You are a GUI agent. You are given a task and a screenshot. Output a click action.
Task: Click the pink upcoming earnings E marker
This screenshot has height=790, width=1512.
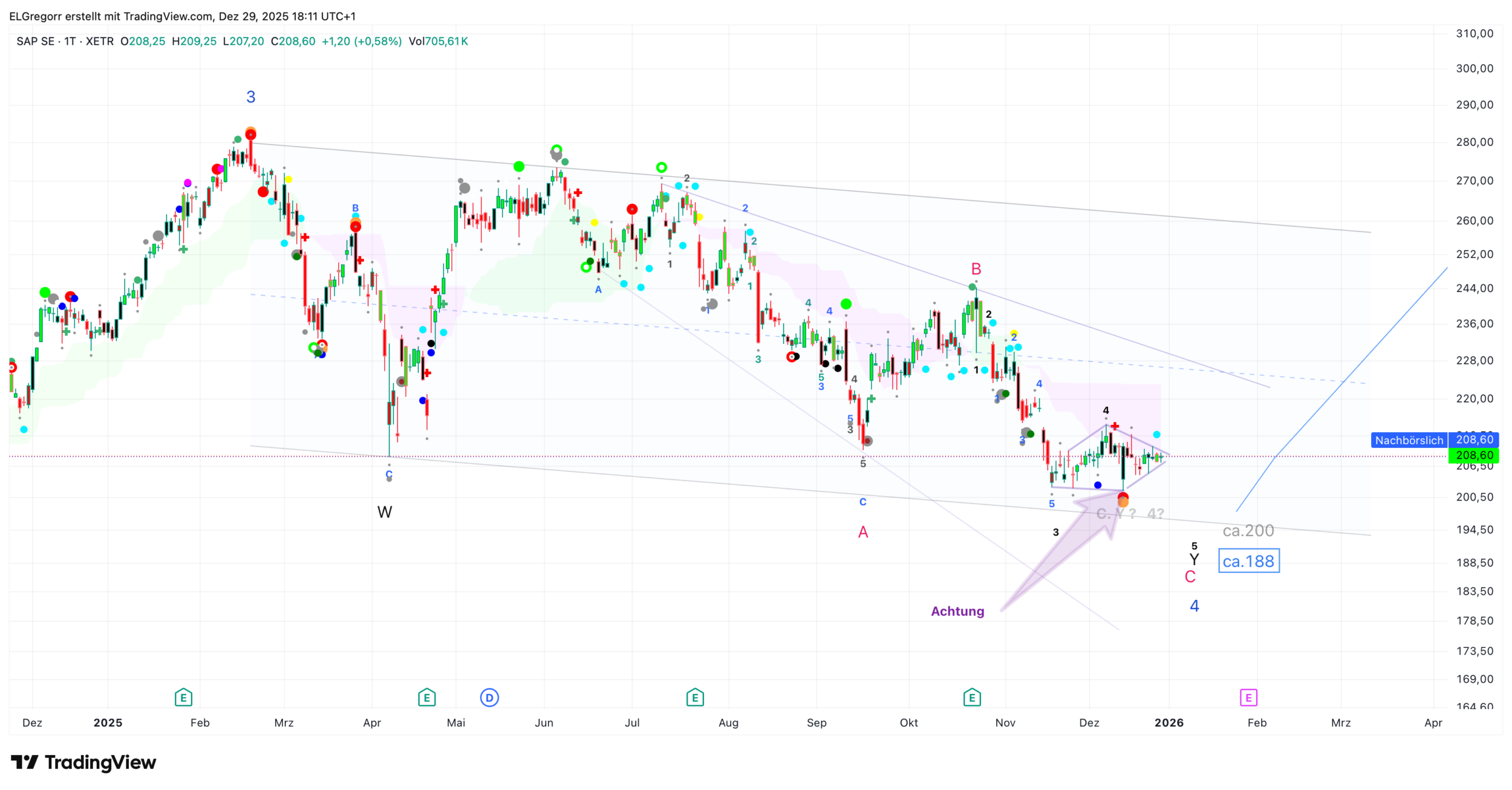(x=1249, y=698)
